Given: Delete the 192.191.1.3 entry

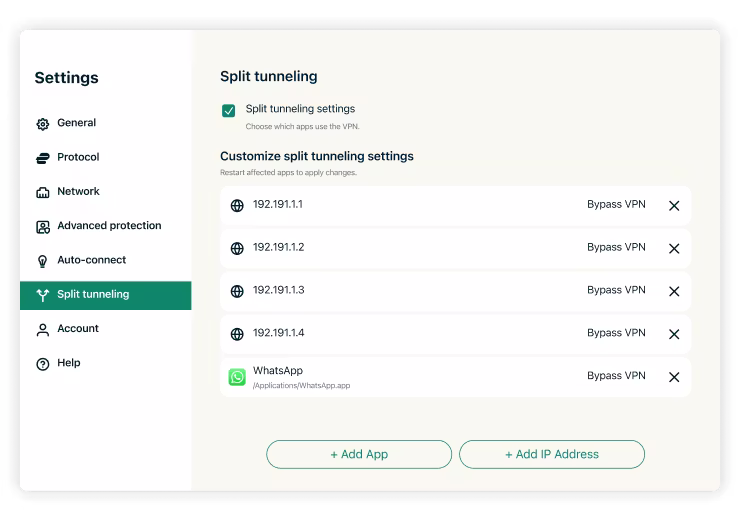Looking at the screenshot, I should (674, 292).
